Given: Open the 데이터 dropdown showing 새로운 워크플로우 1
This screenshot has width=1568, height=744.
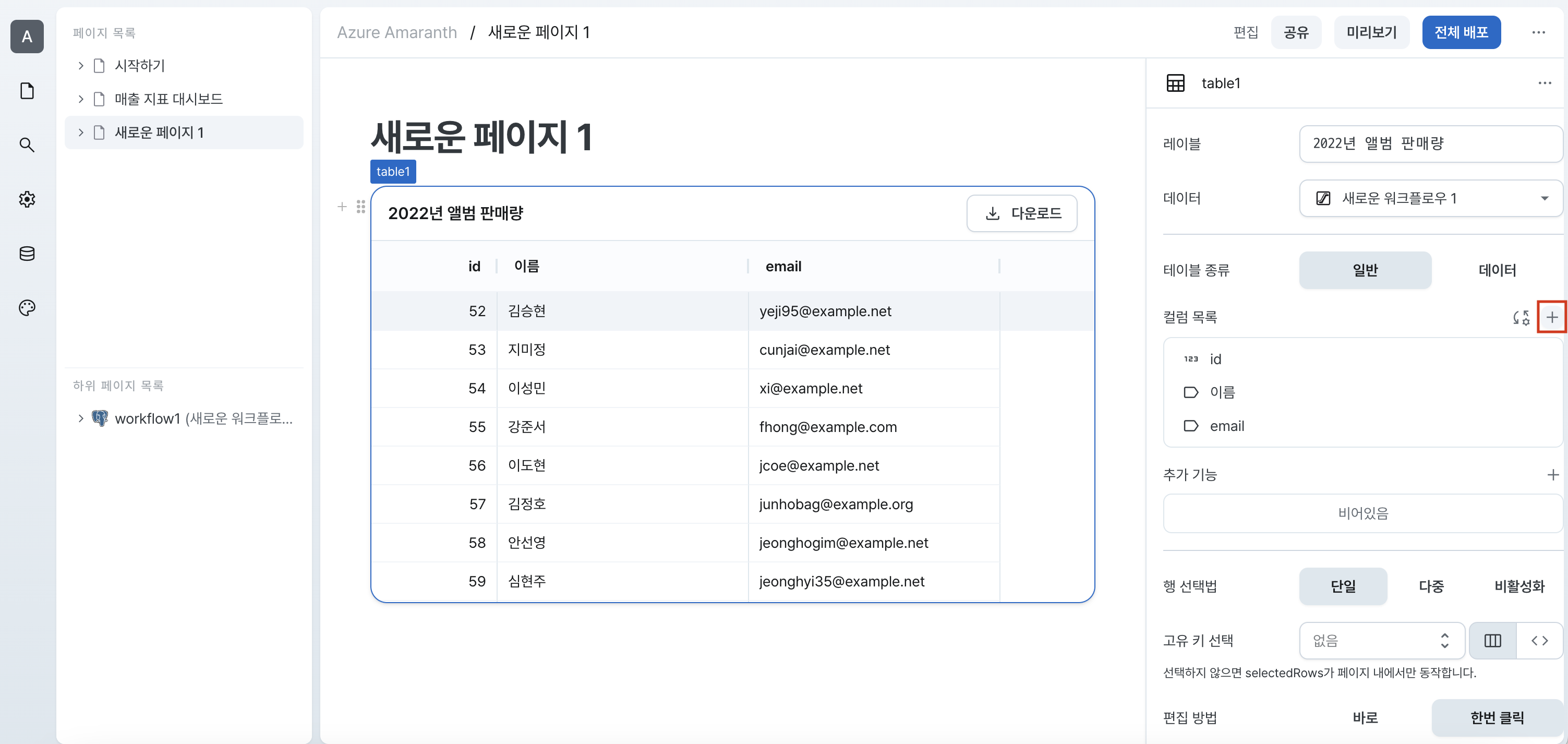Looking at the screenshot, I should [x=1430, y=198].
